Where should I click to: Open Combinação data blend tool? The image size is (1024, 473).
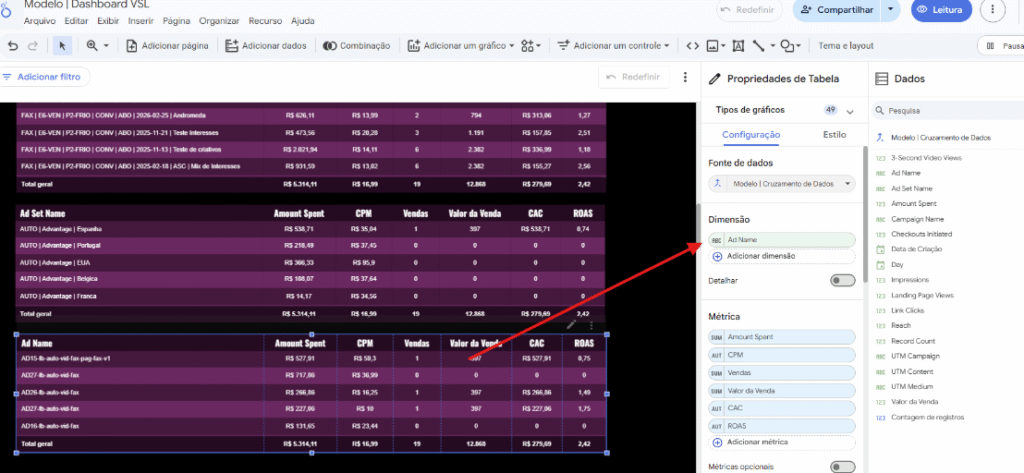[x=357, y=45]
